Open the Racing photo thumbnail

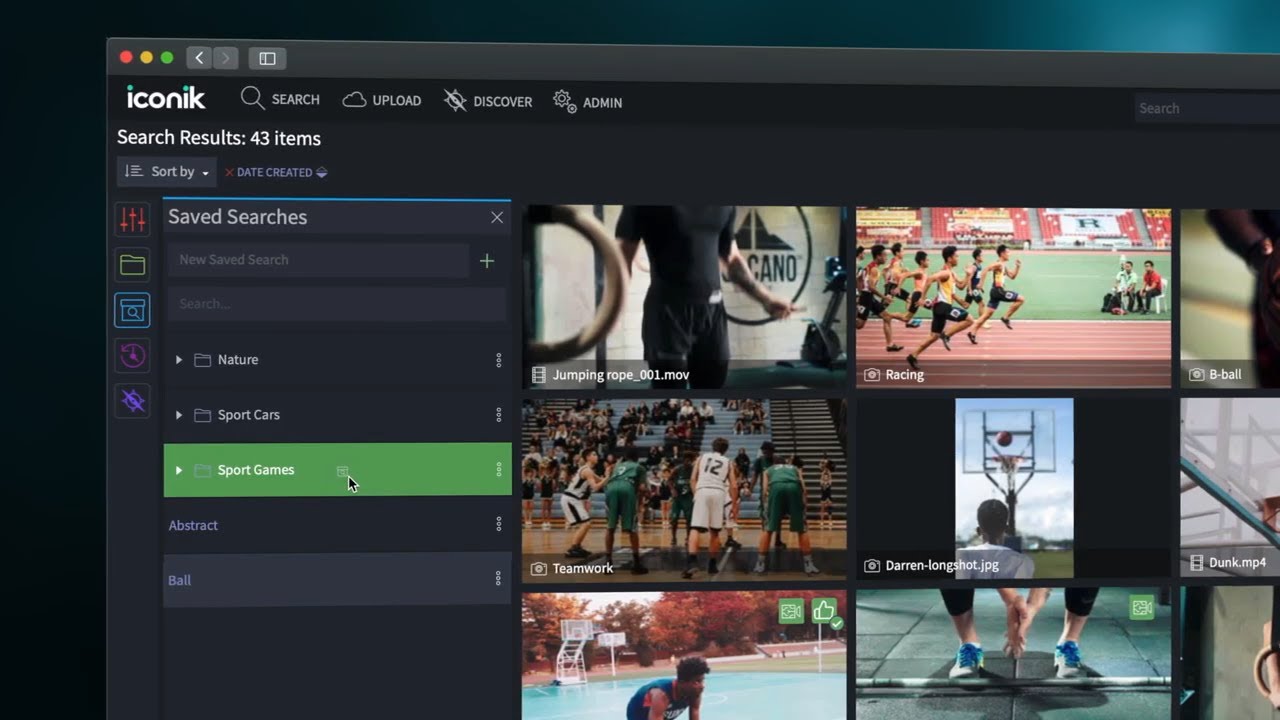[x=1013, y=297]
